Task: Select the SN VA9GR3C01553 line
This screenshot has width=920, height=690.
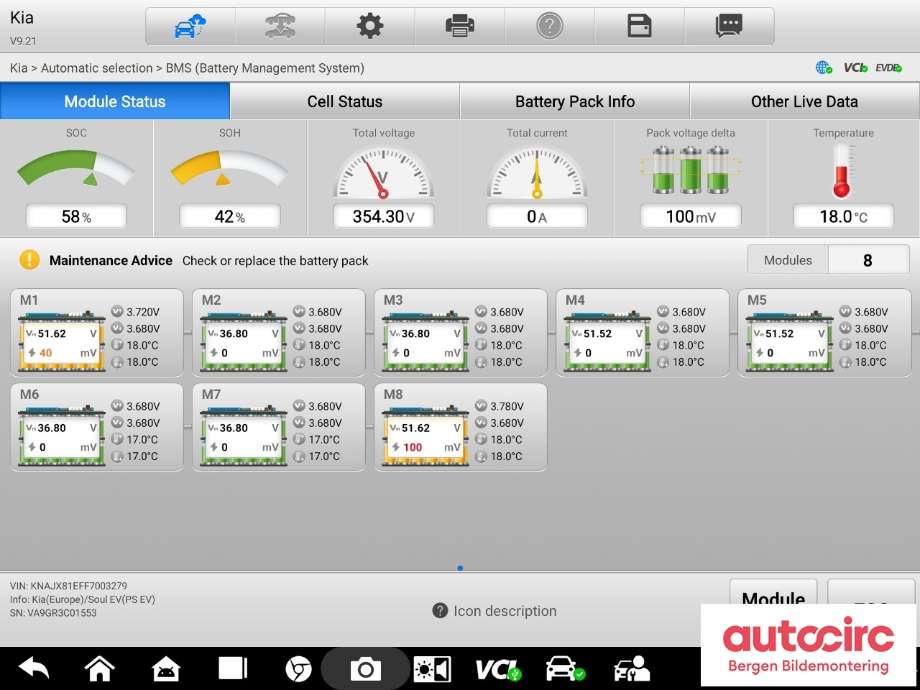Action: [53, 613]
